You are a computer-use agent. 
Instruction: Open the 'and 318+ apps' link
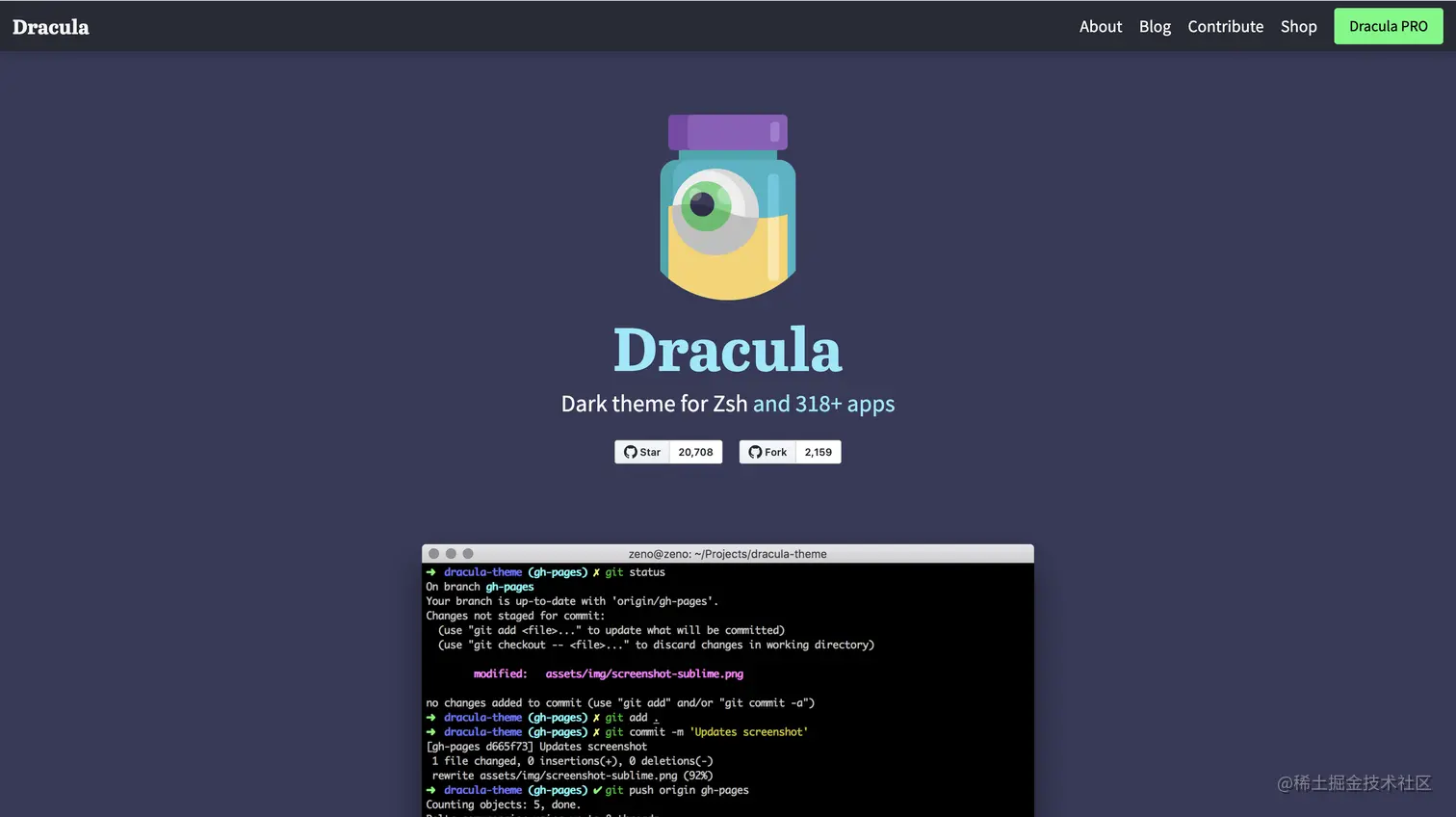[x=823, y=404]
